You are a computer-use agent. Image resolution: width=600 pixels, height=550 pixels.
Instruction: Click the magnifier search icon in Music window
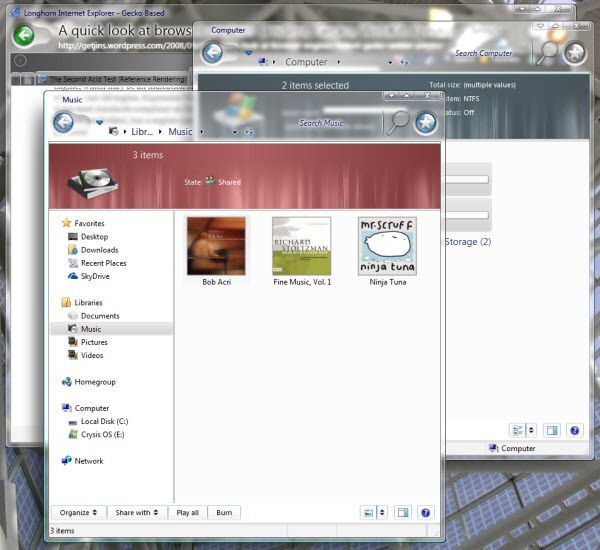(398, 122)
